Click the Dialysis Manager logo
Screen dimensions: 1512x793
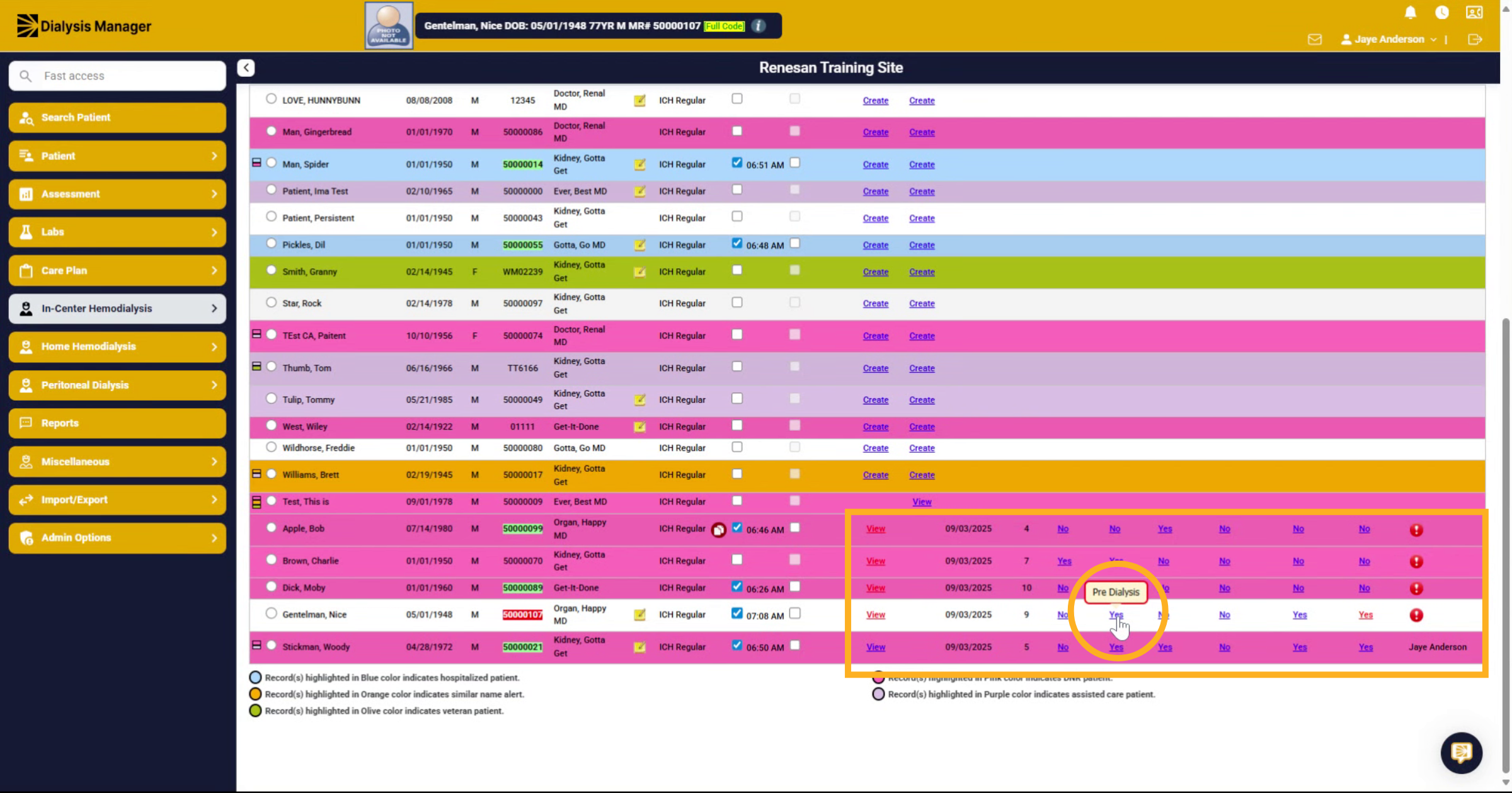84,26
